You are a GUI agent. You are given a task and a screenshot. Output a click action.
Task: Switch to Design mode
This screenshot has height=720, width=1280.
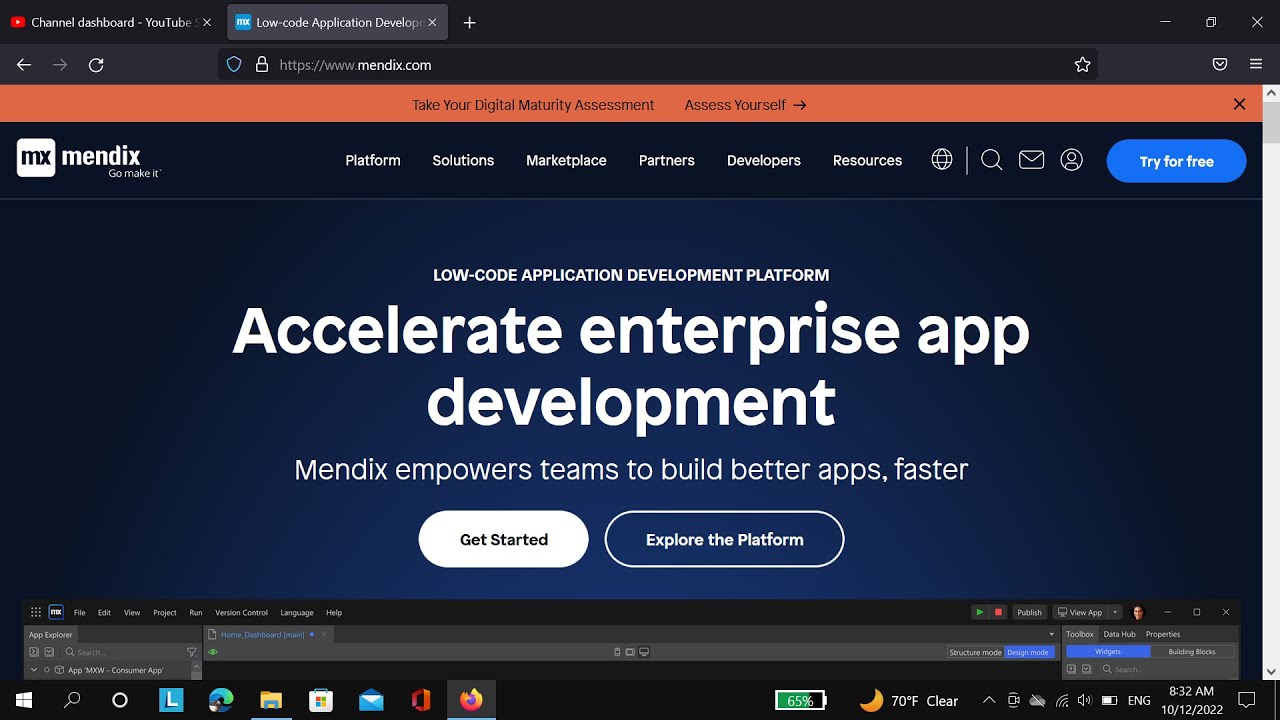click(x=1028, y=652)
